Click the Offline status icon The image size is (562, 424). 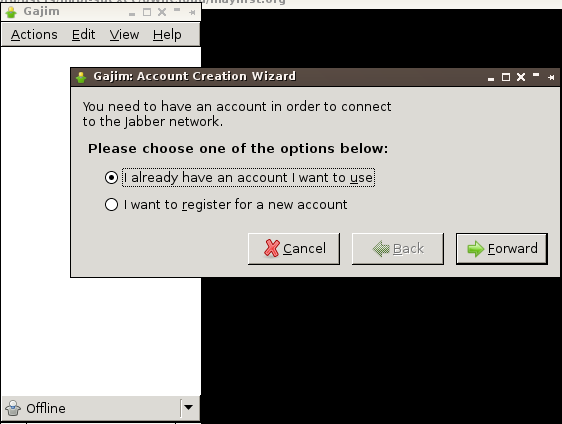13,408
